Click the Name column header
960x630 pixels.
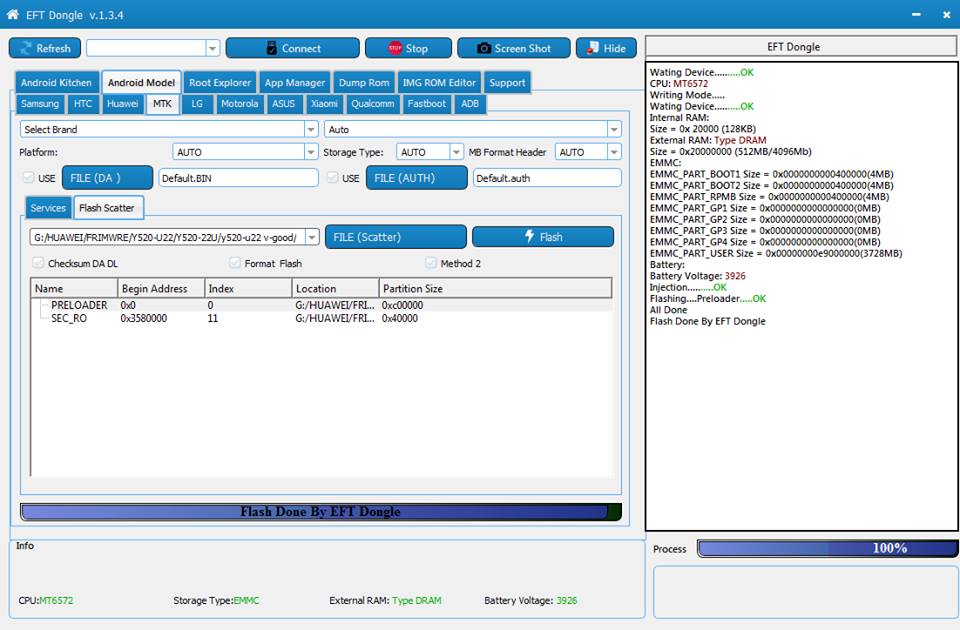(x=74, y=288)
